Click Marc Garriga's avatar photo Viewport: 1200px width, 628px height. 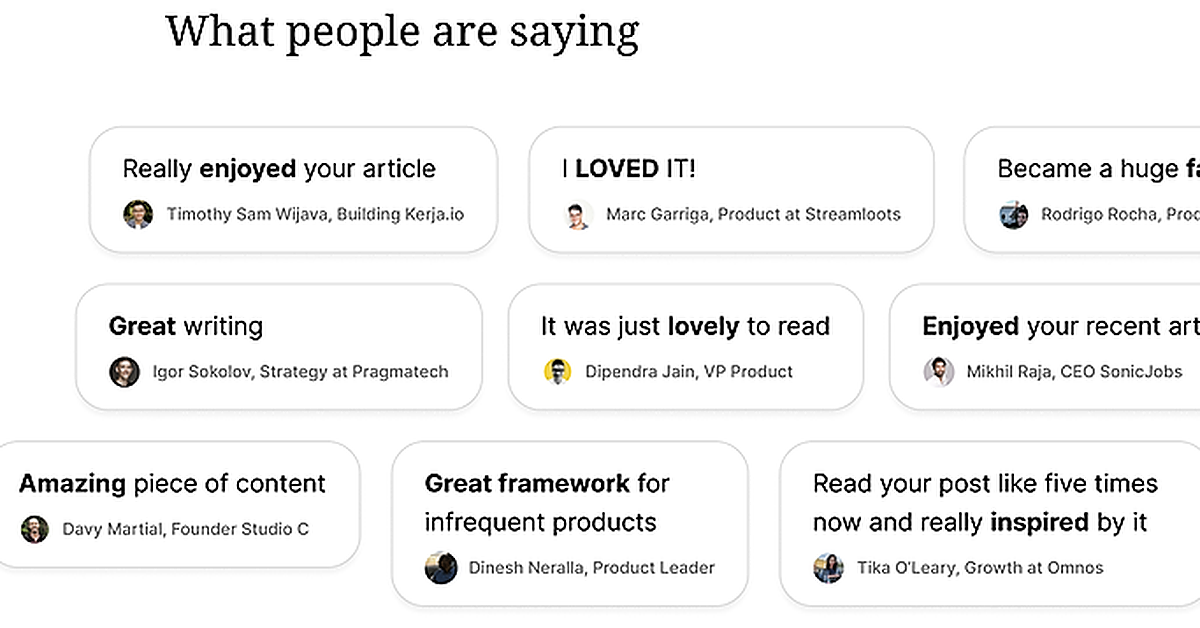click(x=577, y=214)
